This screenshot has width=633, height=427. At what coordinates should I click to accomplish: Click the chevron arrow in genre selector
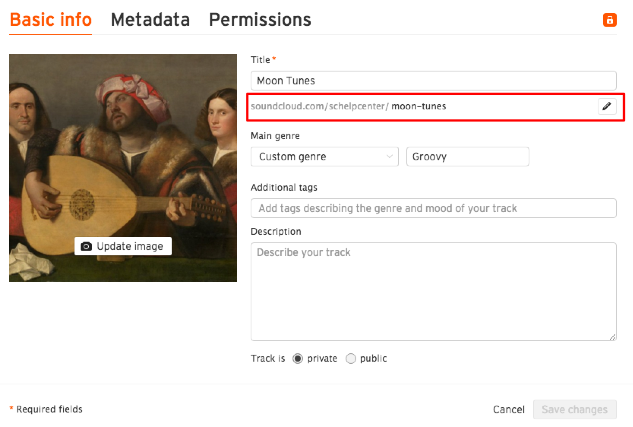[390, 156]
